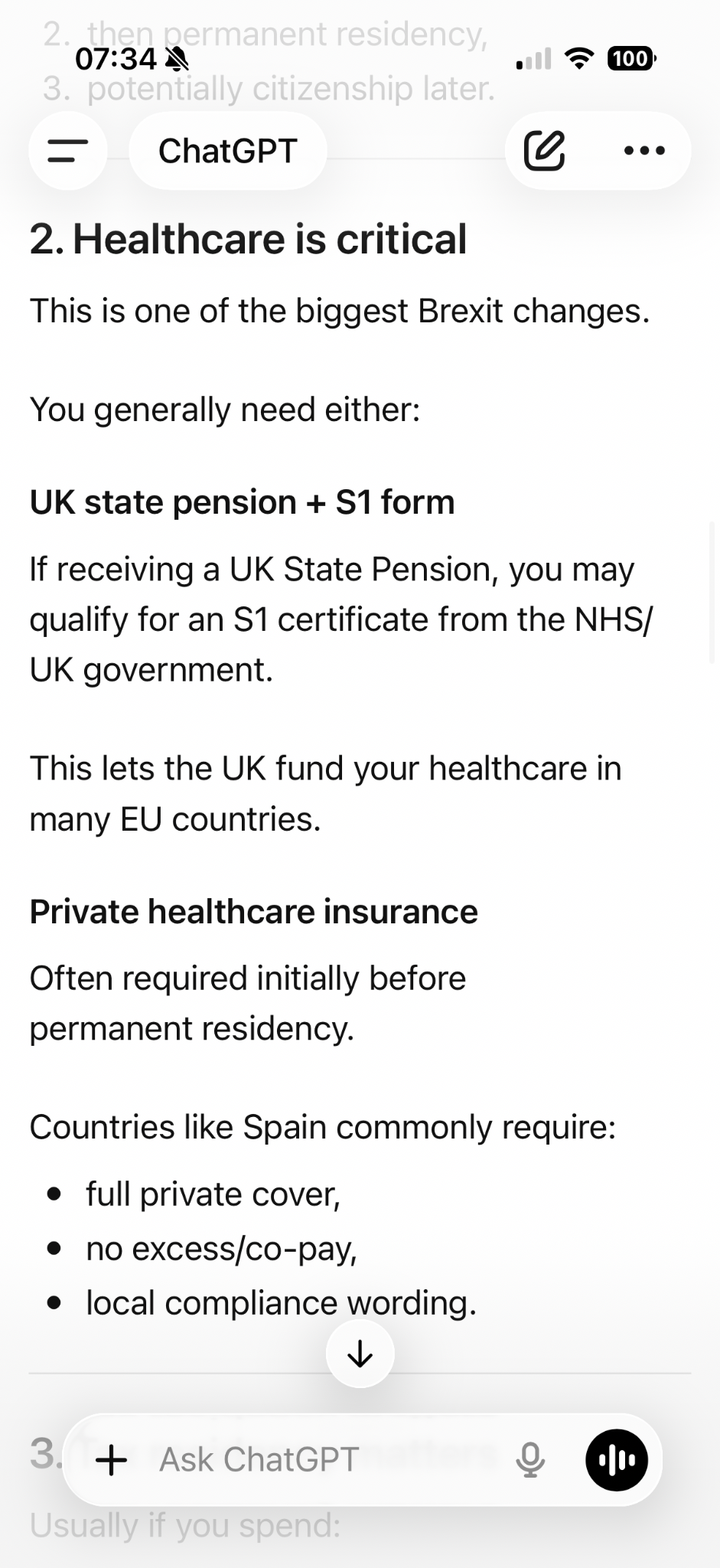Start a new chat with compose icon
Image resolution: width=720 pixels, height=1568 pixels.
click(x=544, y=151)
